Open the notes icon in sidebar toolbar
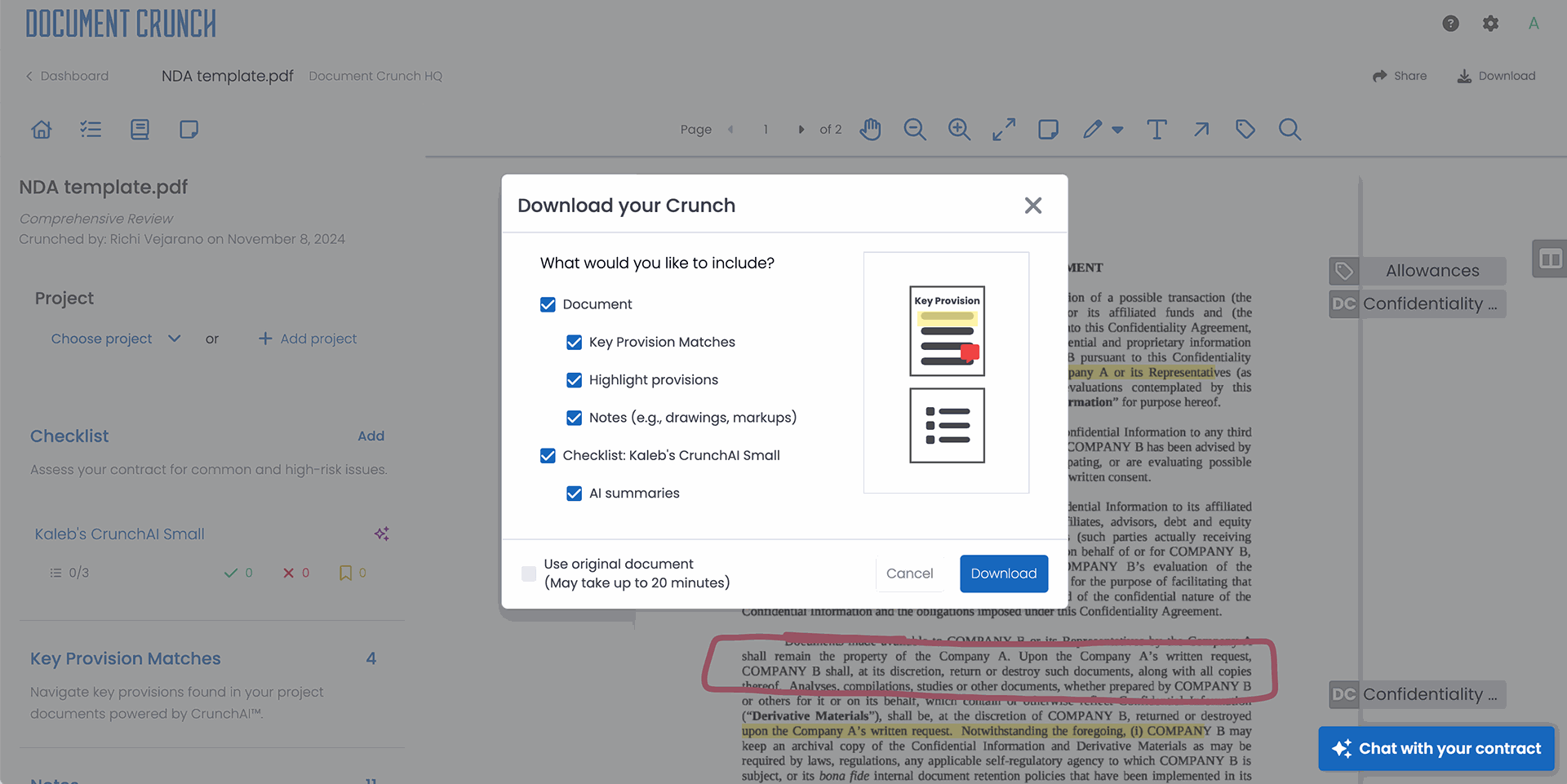 189,129
